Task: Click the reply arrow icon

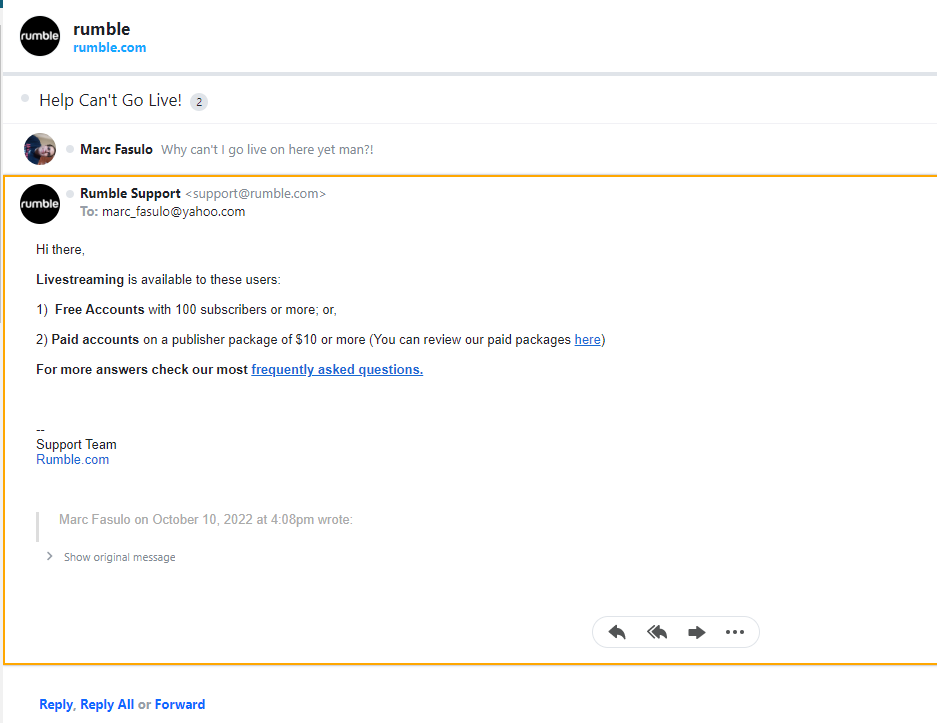Action: tap(617, 632)
